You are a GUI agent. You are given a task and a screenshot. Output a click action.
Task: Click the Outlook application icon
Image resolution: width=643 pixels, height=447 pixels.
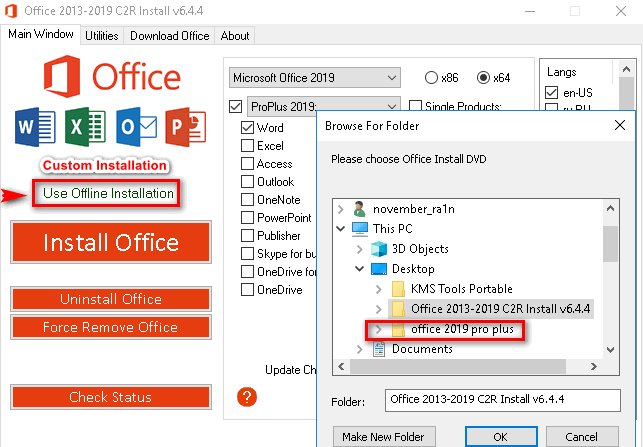click(x=136, y=127)
